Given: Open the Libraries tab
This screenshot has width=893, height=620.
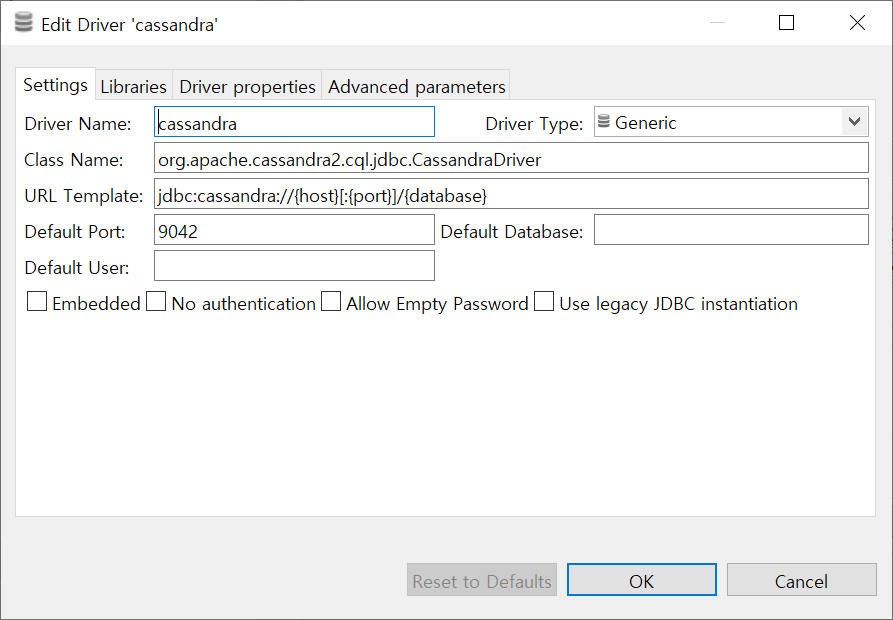Looking at the screenshot, I should pos(133,86).
